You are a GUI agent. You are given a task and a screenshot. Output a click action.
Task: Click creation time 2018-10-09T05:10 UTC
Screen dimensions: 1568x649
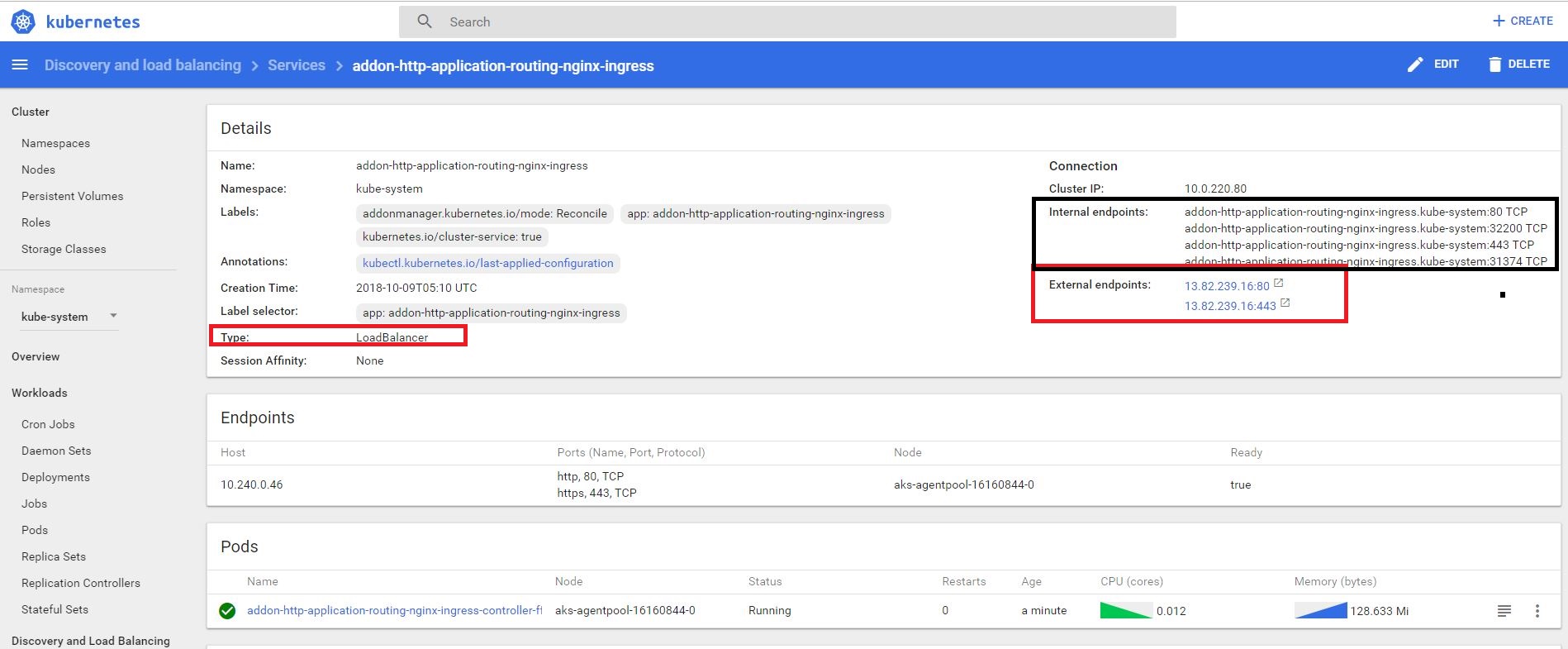[416, 288]
